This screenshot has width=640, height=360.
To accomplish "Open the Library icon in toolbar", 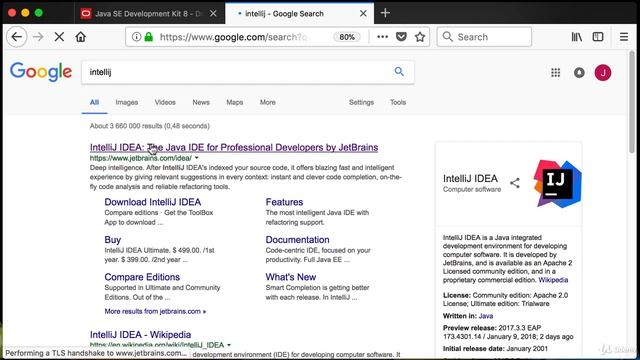I will point(577,37).
